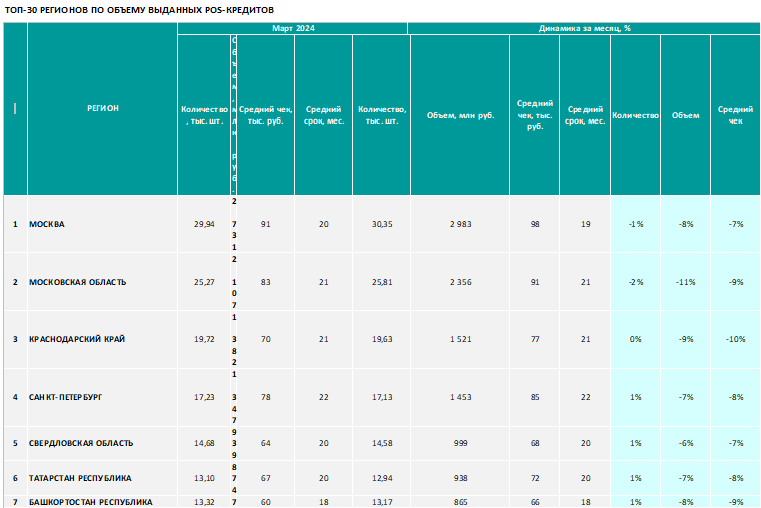Select value 30,35 in Москва row
761x508 pixels.
pyautogui.click(x=382, y=224)
